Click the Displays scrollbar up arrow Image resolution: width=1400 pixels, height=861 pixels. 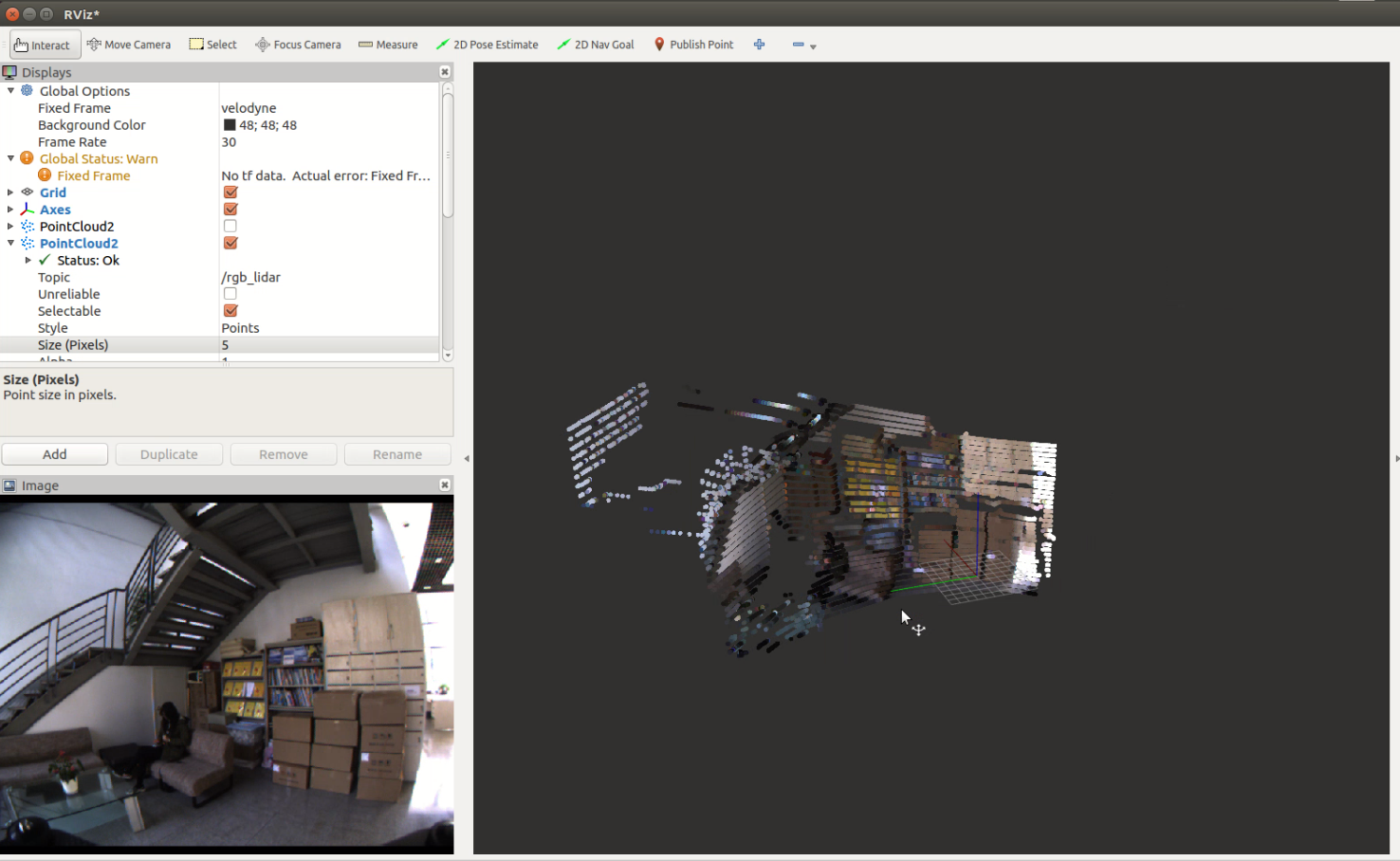point(448,87)
